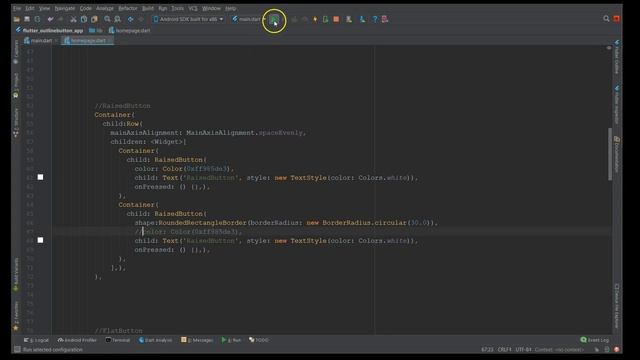
Task: Open the main.dart run configuration dropdown
Action: pyautogui.click(x=249, y=19)
